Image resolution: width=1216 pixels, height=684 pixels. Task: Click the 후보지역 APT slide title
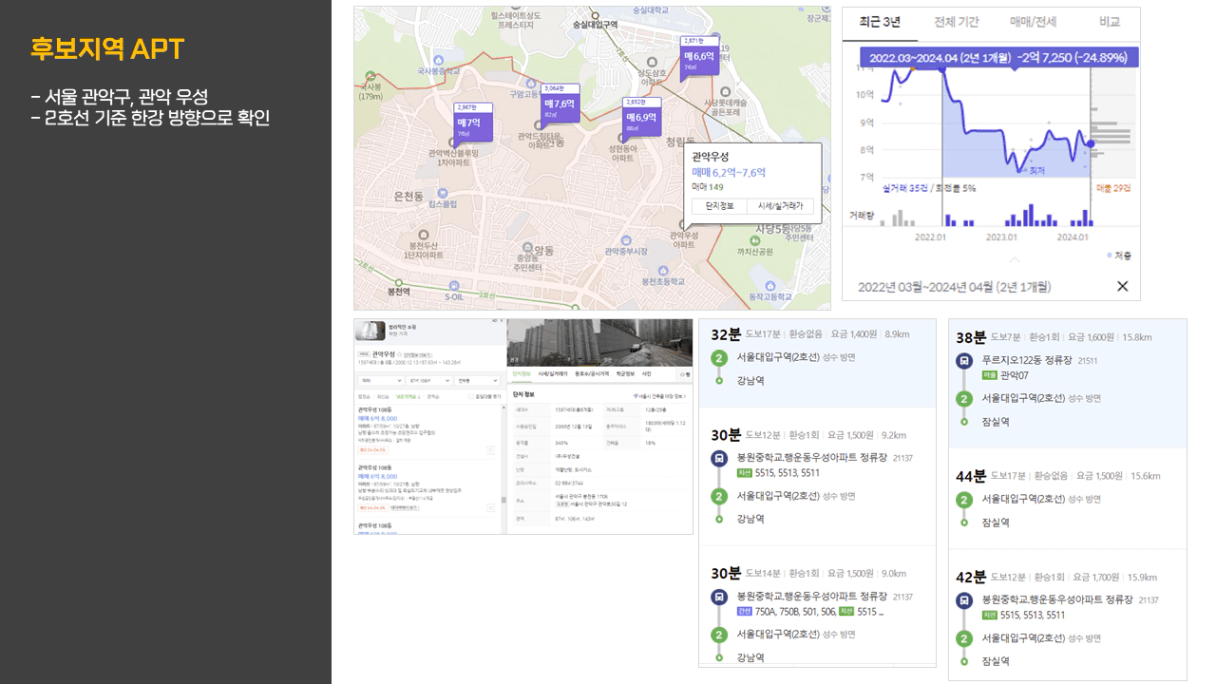click(107, 48)
